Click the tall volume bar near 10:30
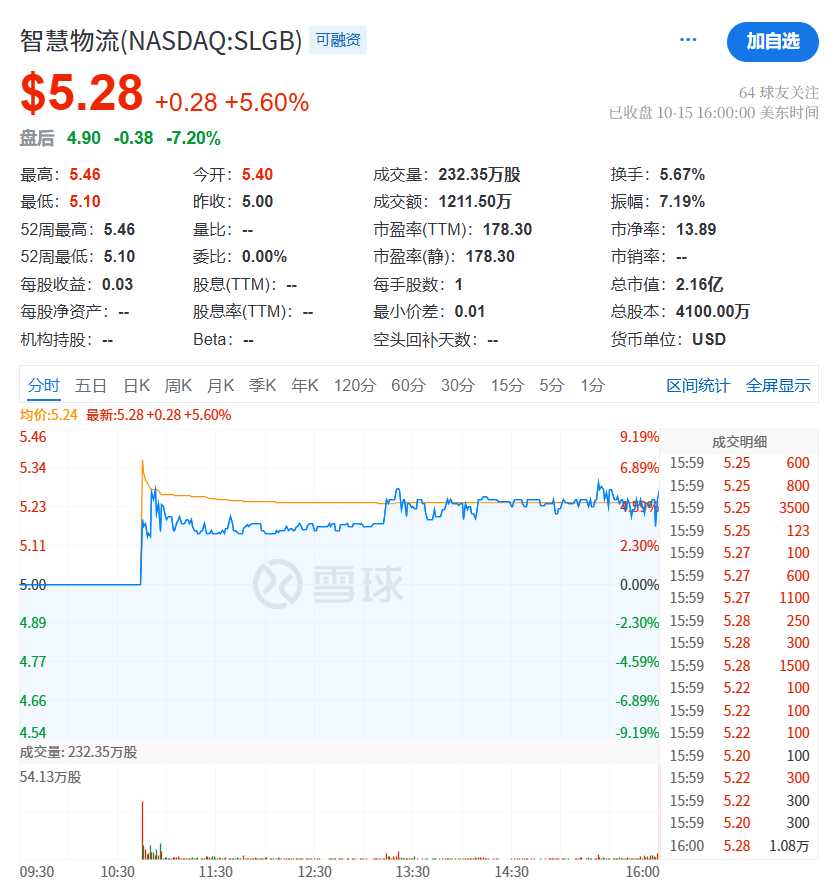This screenshot has width=834, height=889. [143, 830]
